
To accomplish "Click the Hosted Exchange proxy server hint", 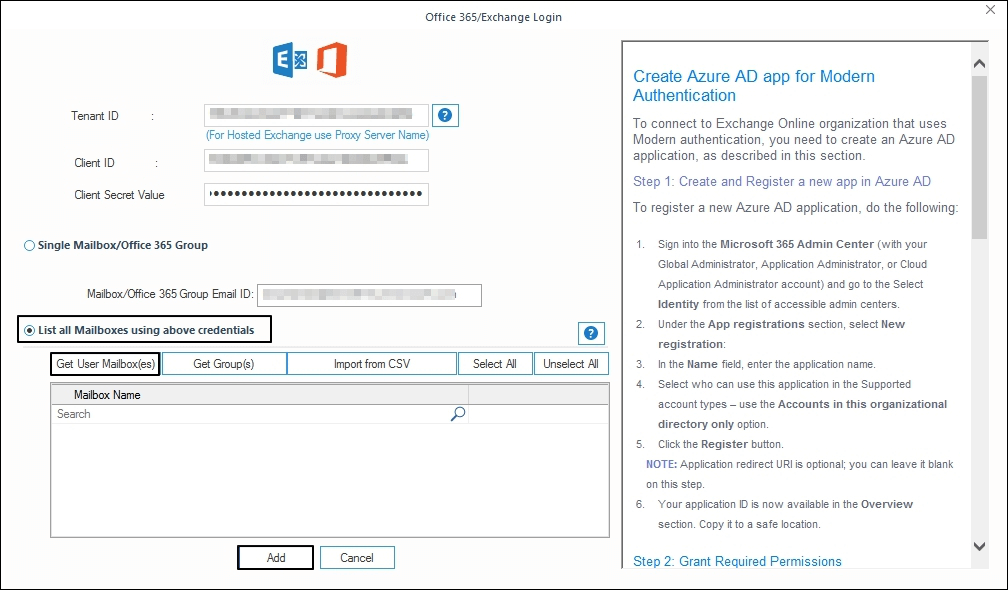I will coord(317,135).
